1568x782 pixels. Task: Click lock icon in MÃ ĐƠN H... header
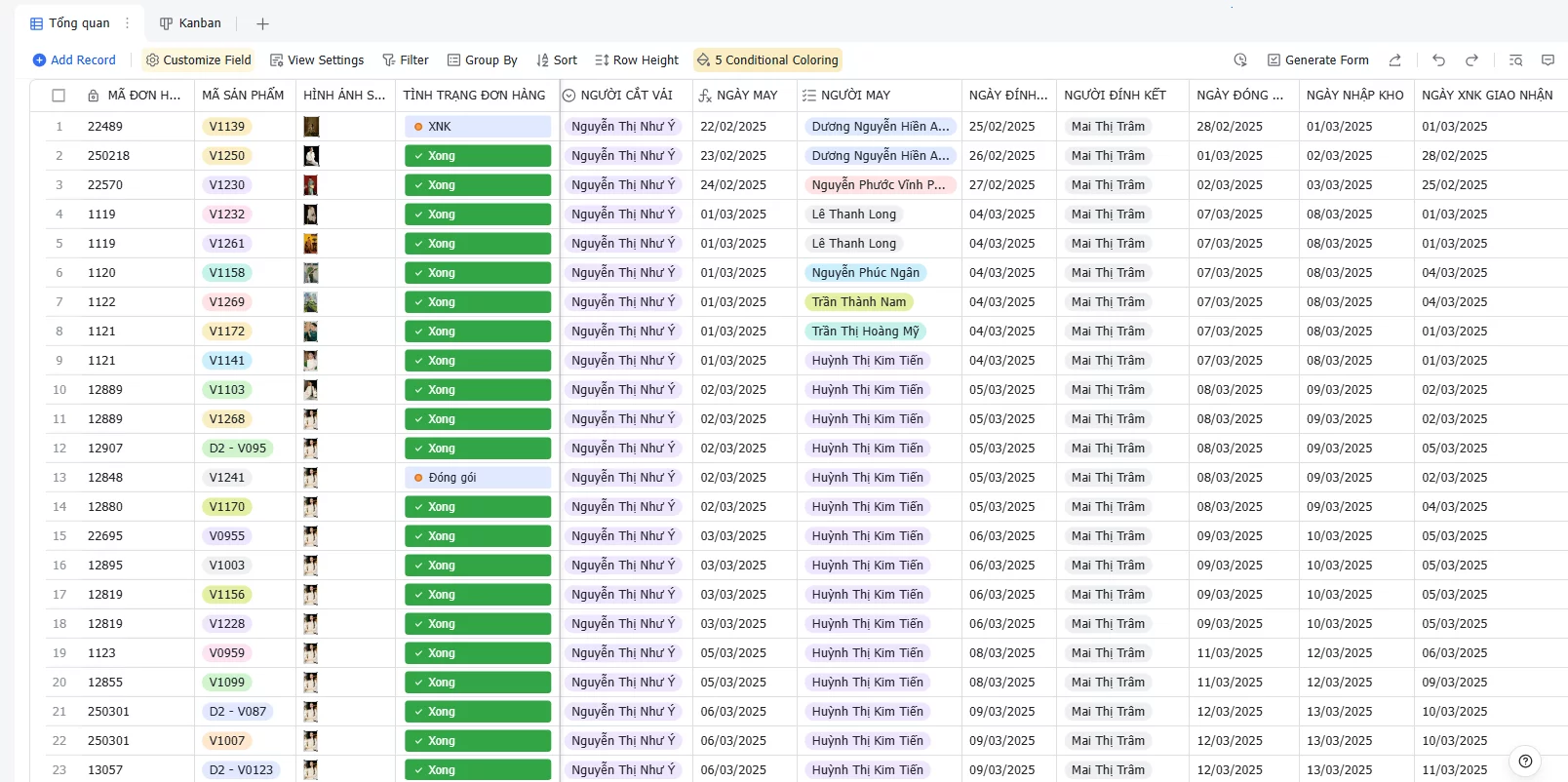coord(93,96)
